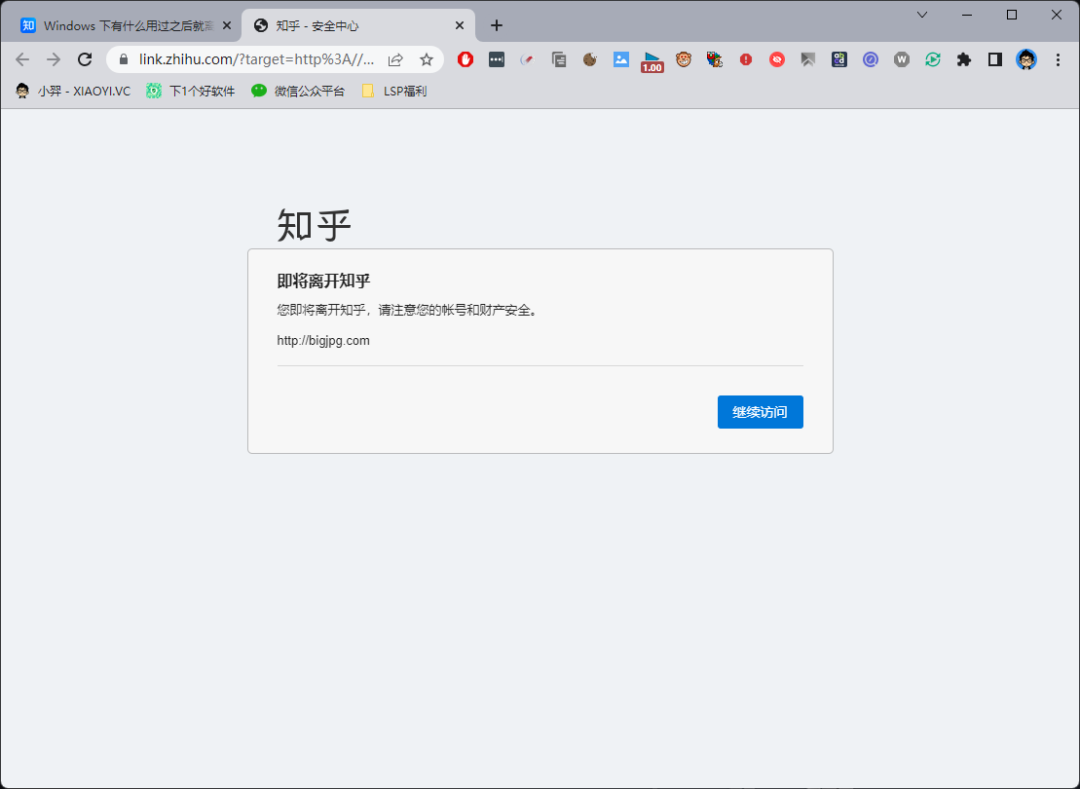Open a new tab with plus button

pyautogui.click(x=497, y=25)
